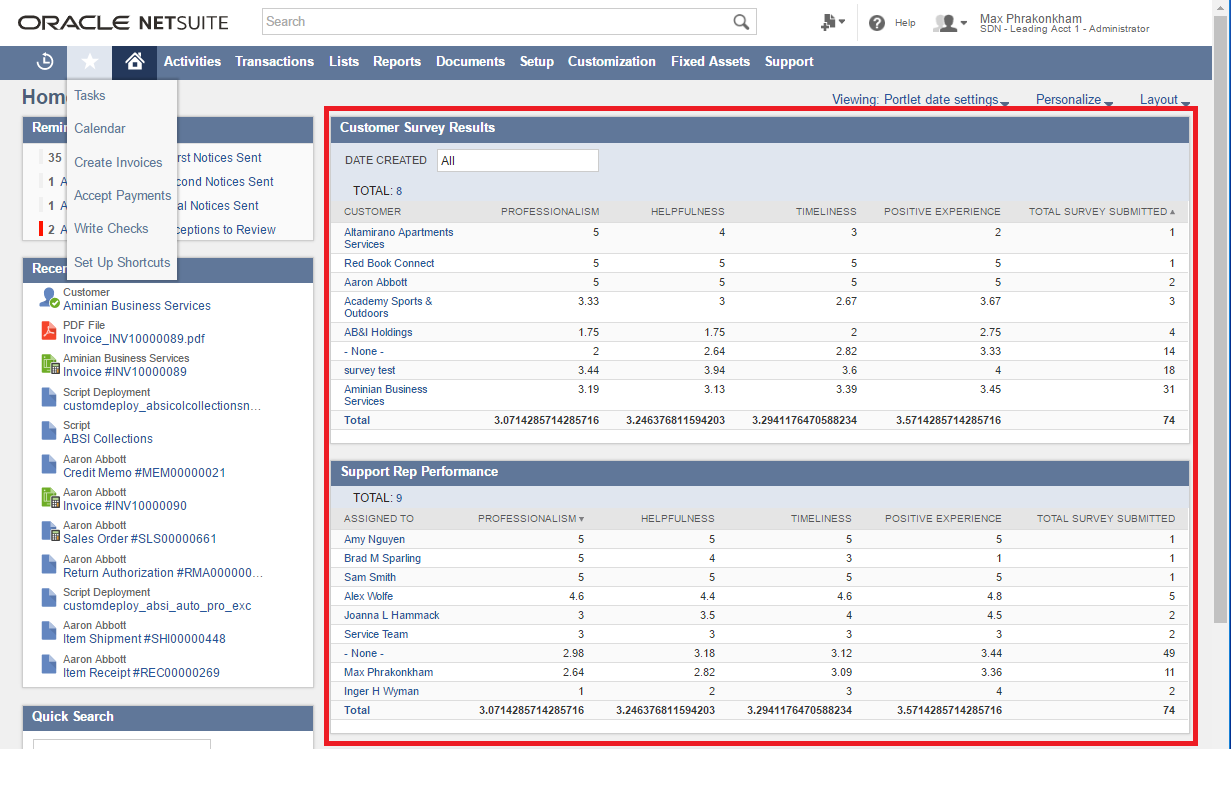
Task: Go to Home via the house icon
Action: [135, 62]
